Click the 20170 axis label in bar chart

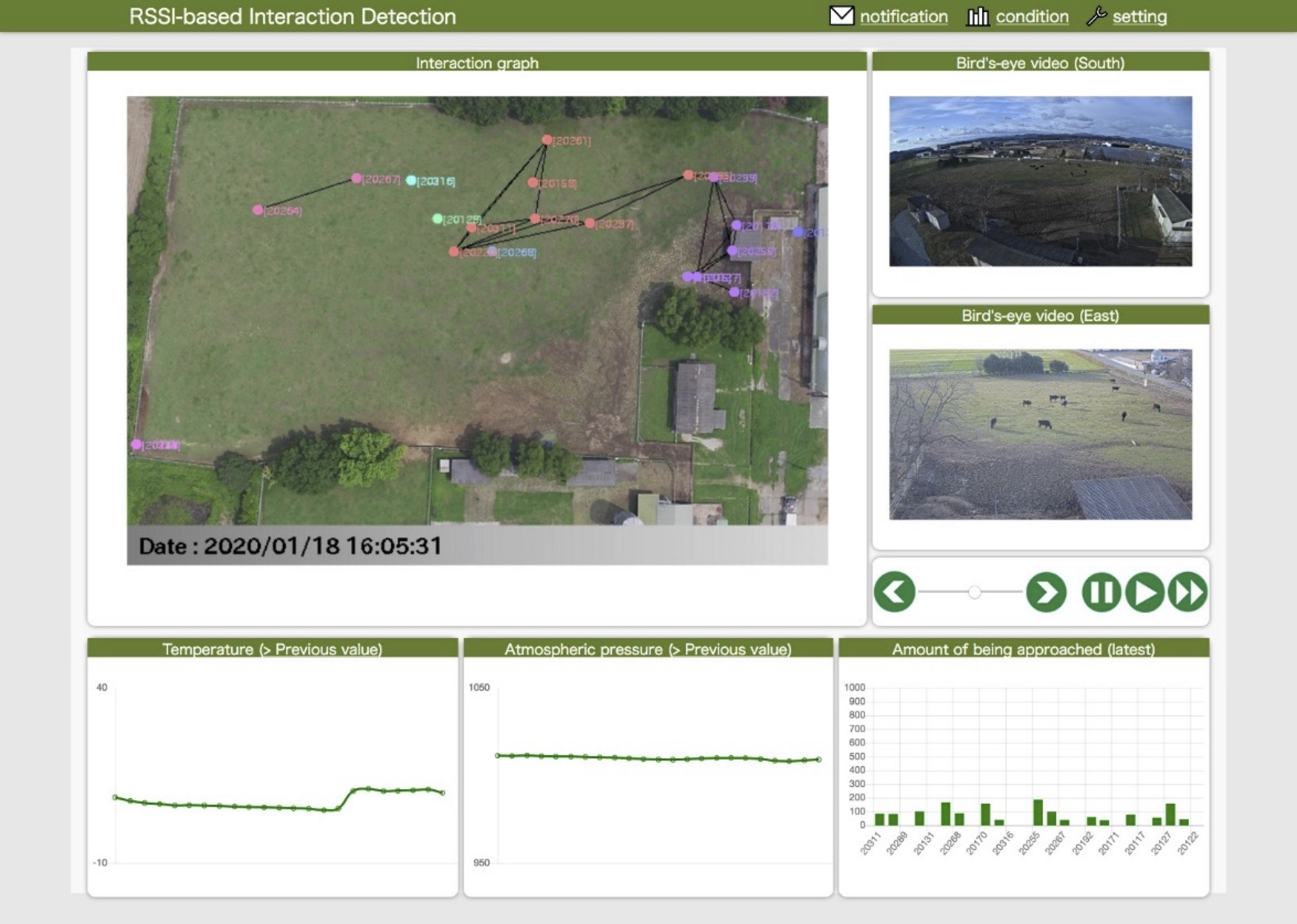pos(977,843)
